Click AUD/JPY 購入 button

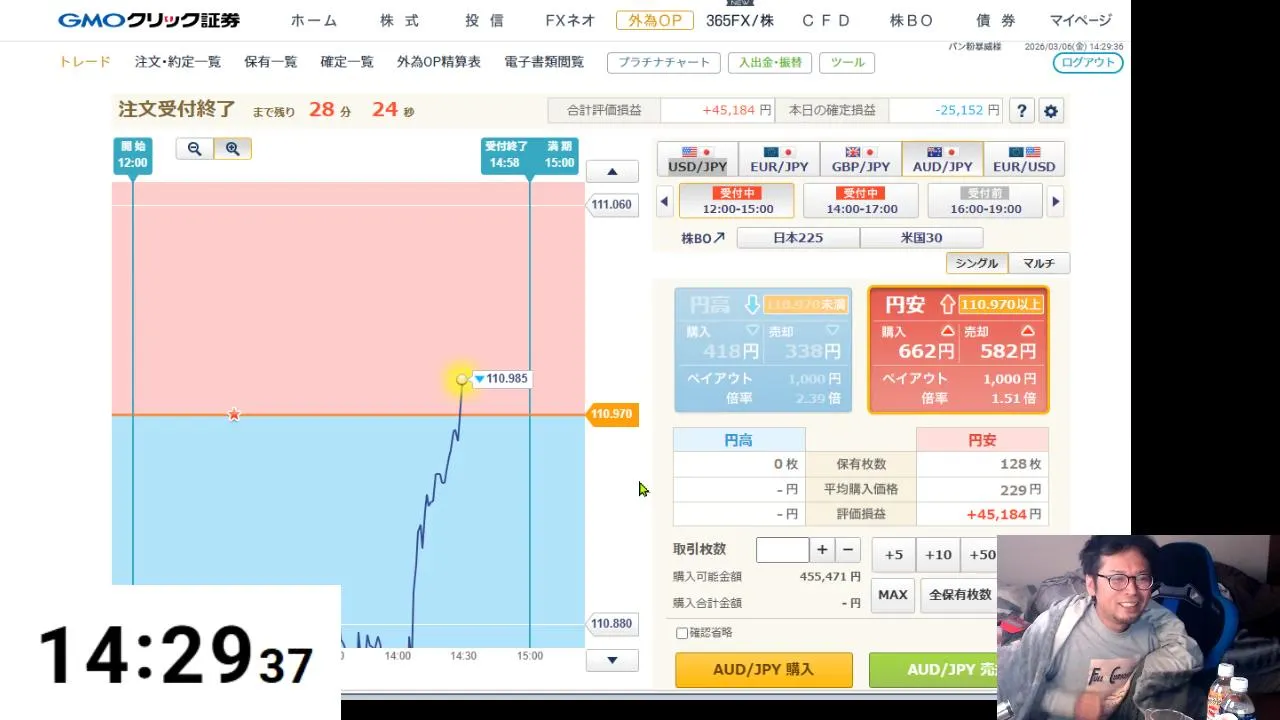764,670
